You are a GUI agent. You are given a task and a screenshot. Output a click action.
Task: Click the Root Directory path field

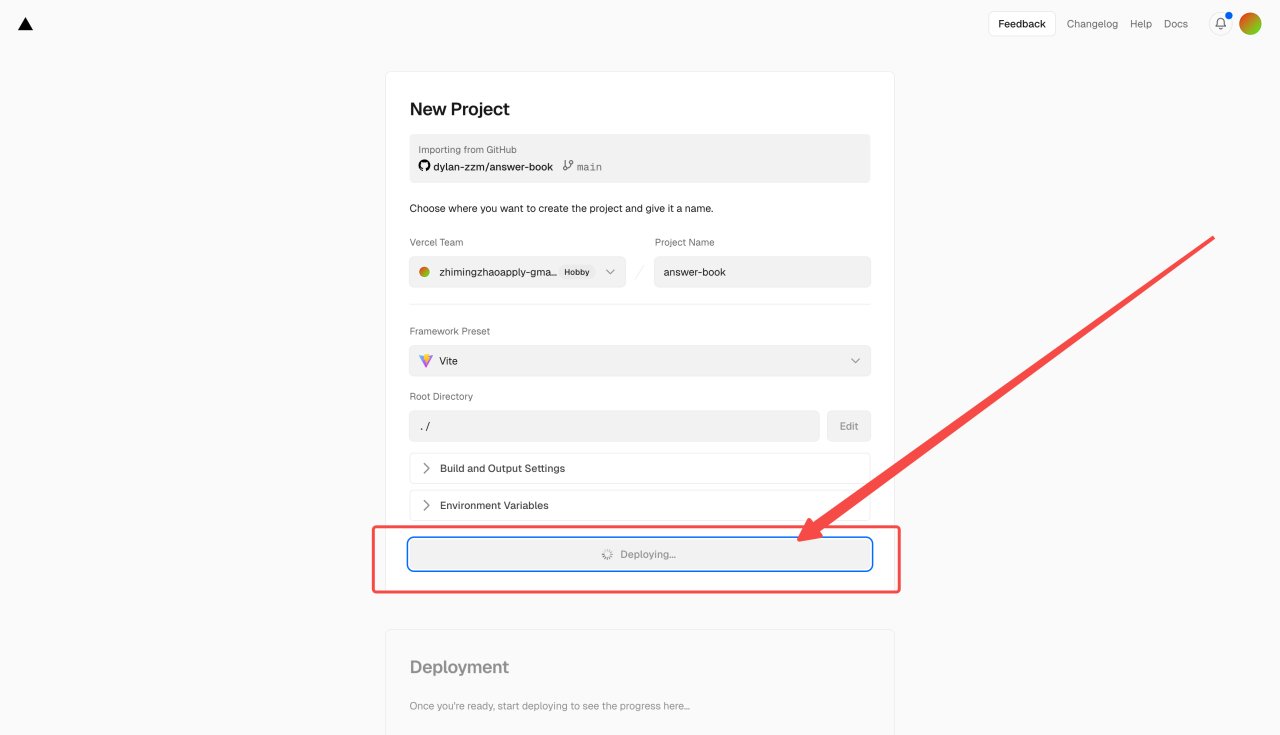coord(614,426)
